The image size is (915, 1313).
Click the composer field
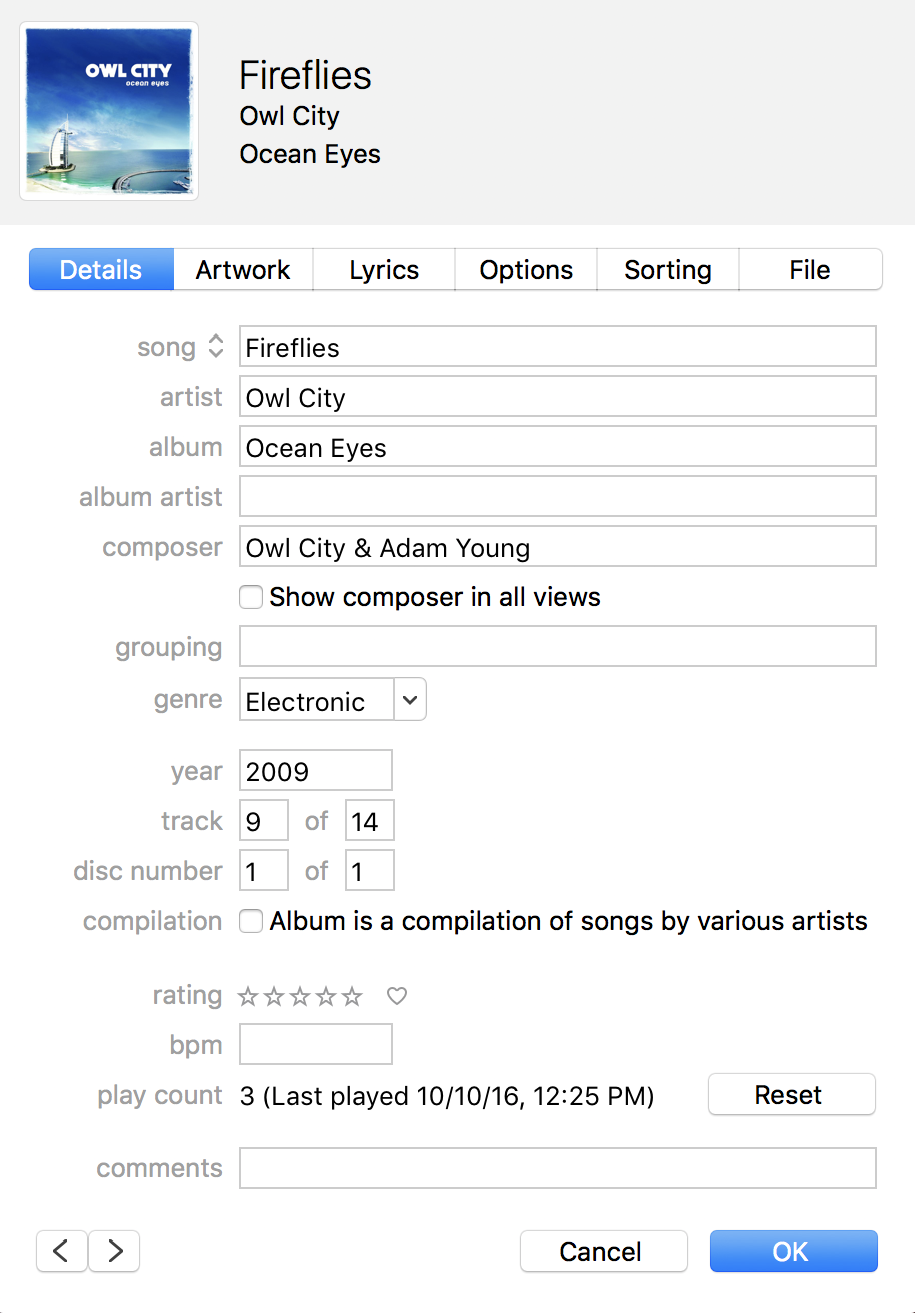[x=558, y=546]
